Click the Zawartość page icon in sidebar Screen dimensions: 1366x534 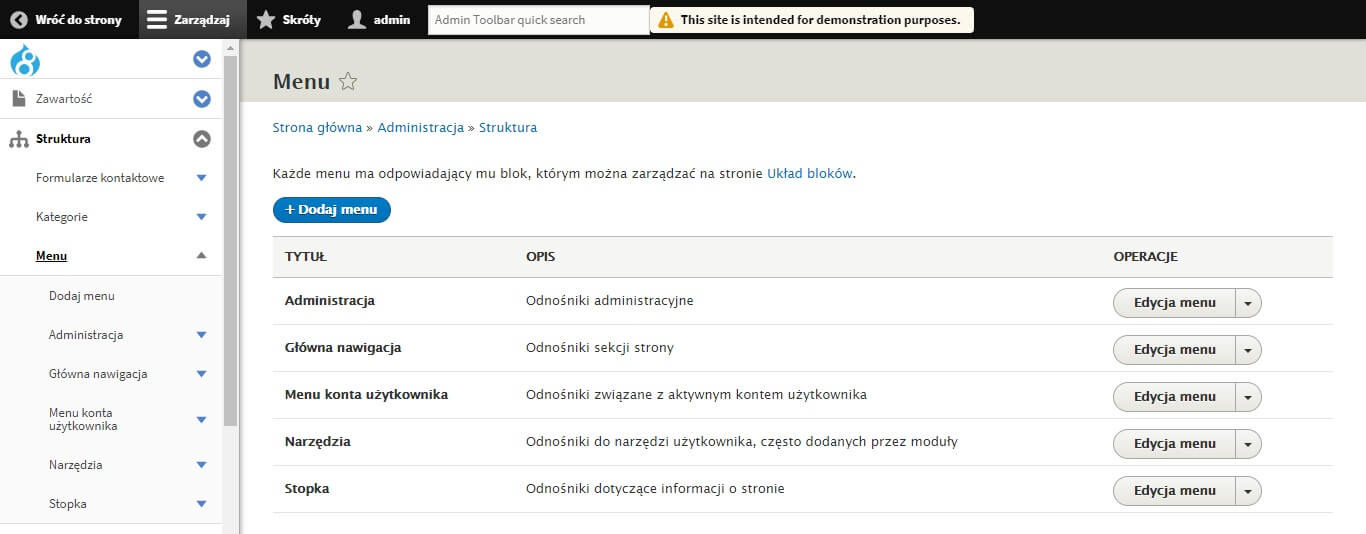coord(19,98)
